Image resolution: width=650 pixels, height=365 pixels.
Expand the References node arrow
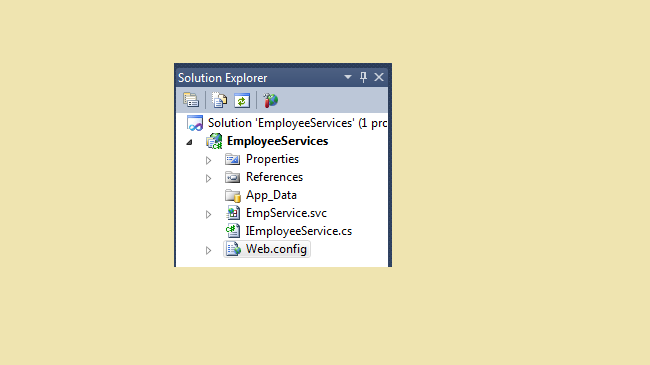click(209, 178)
